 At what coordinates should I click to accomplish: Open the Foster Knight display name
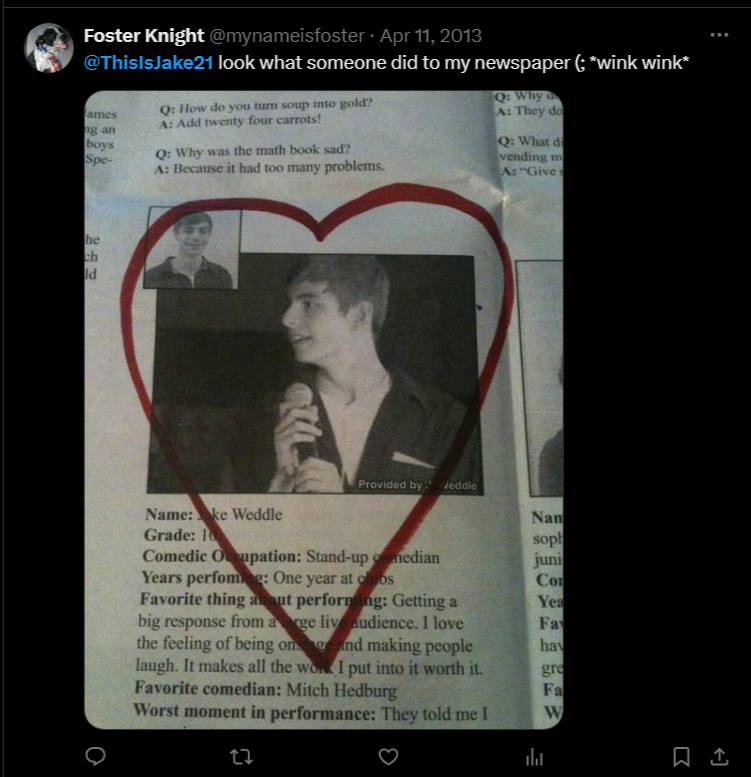[144, 36]
